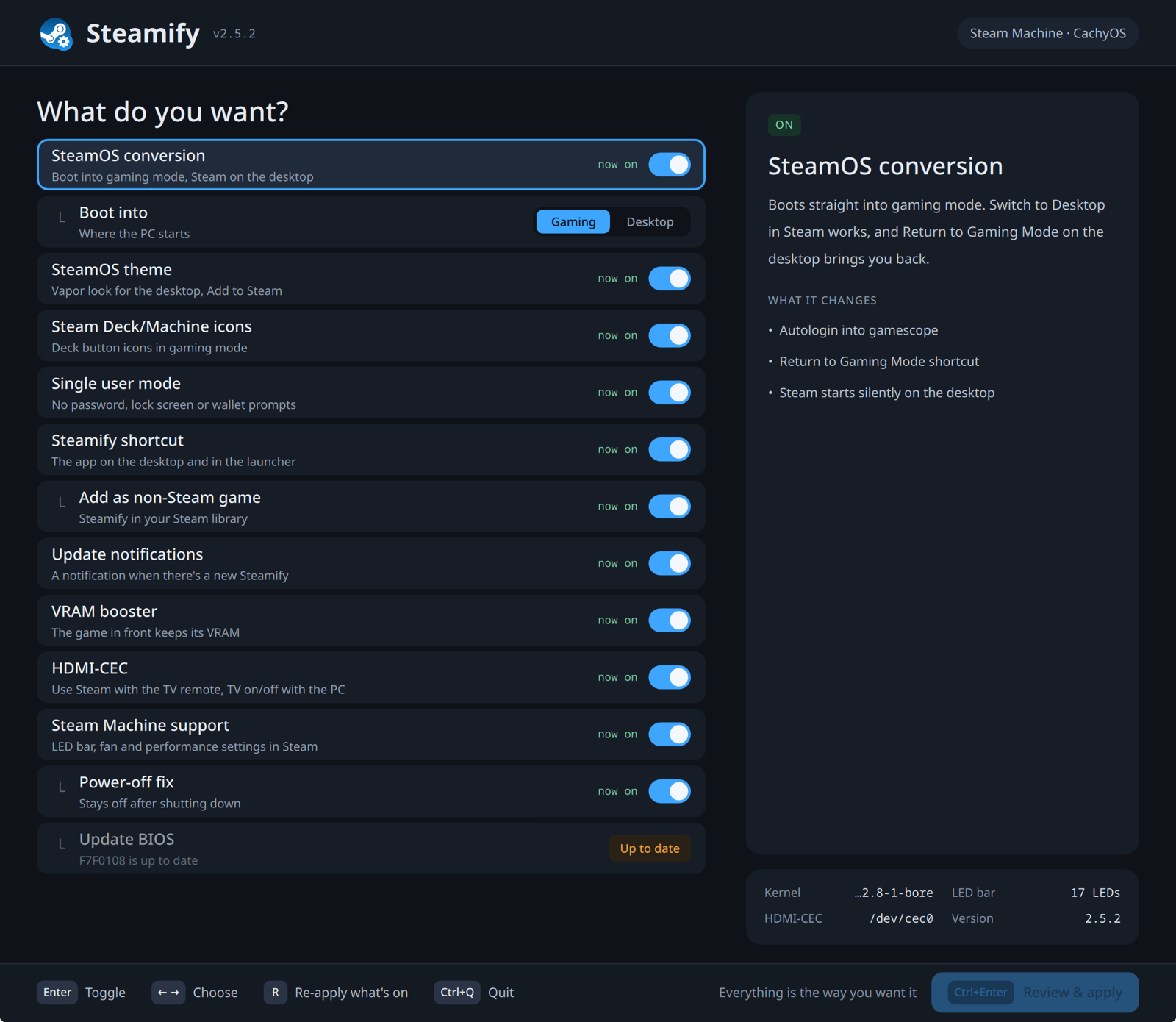Select the SteamOS theme row title

coord(112,270)
